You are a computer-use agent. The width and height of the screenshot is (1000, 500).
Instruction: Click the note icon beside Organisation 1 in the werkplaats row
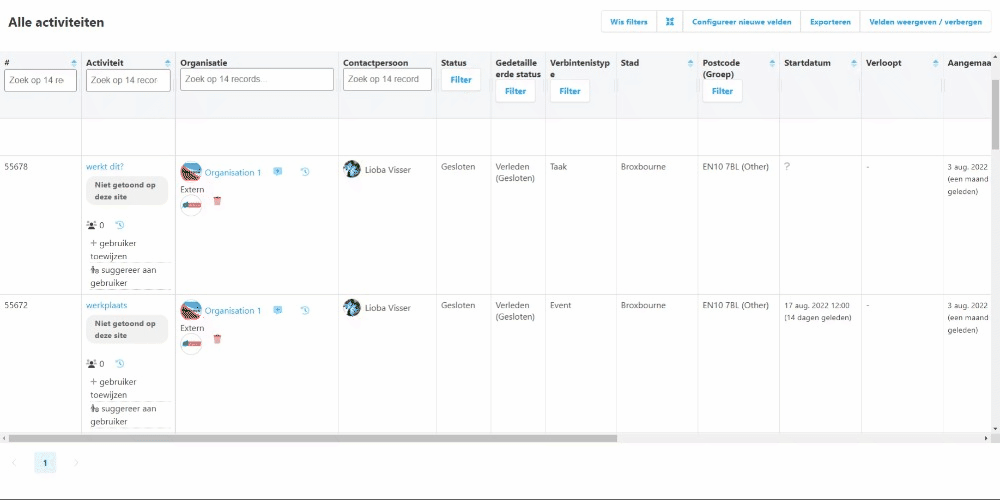(277, 310)
